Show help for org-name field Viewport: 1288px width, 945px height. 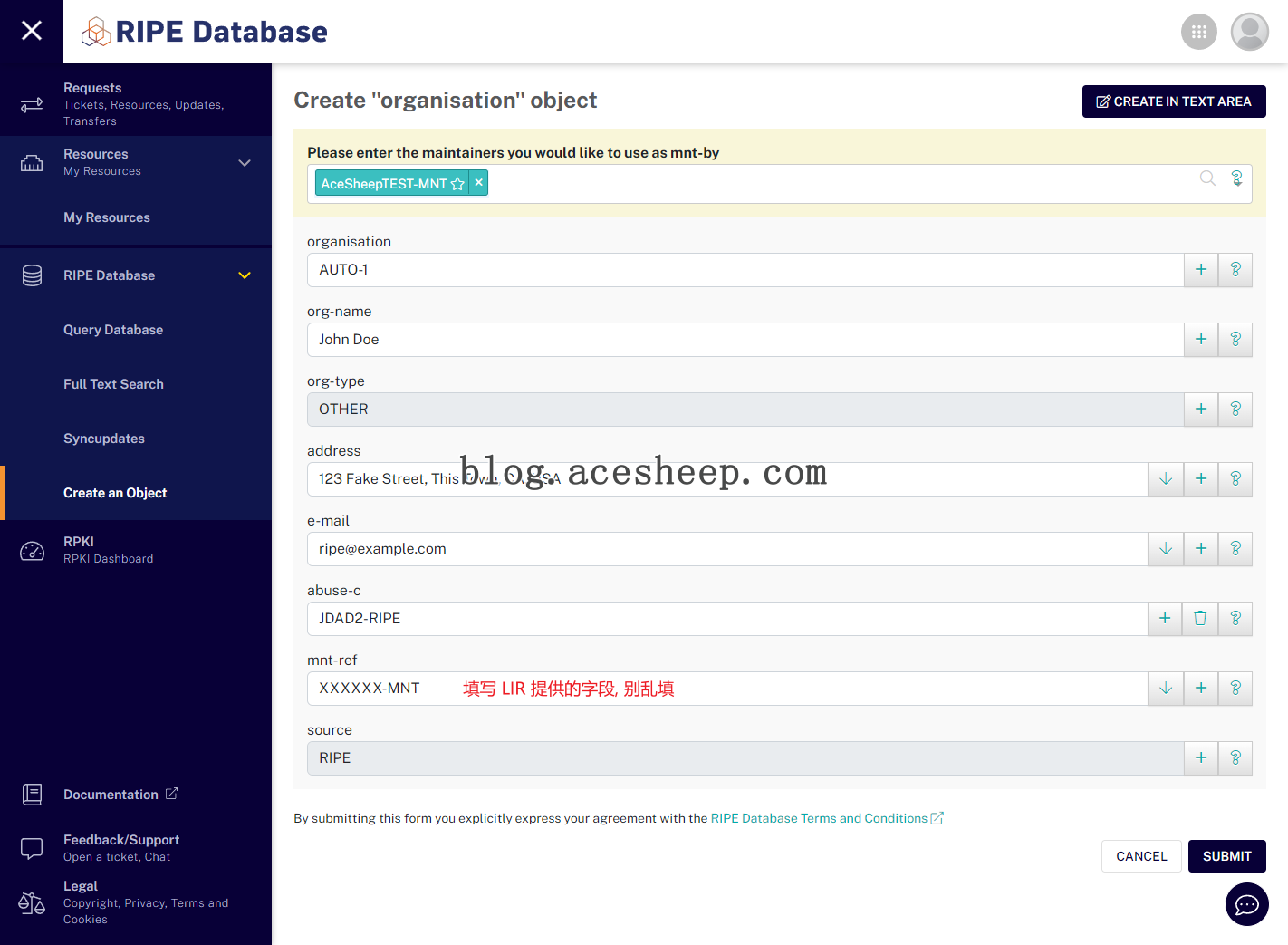(1235, 340)
